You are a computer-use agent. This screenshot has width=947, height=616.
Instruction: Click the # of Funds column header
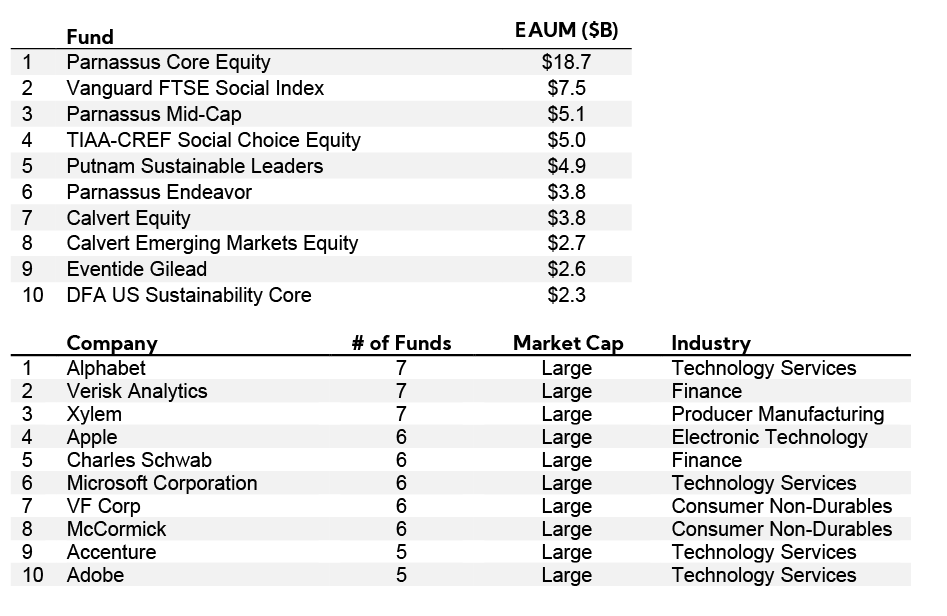pos(401,343)
